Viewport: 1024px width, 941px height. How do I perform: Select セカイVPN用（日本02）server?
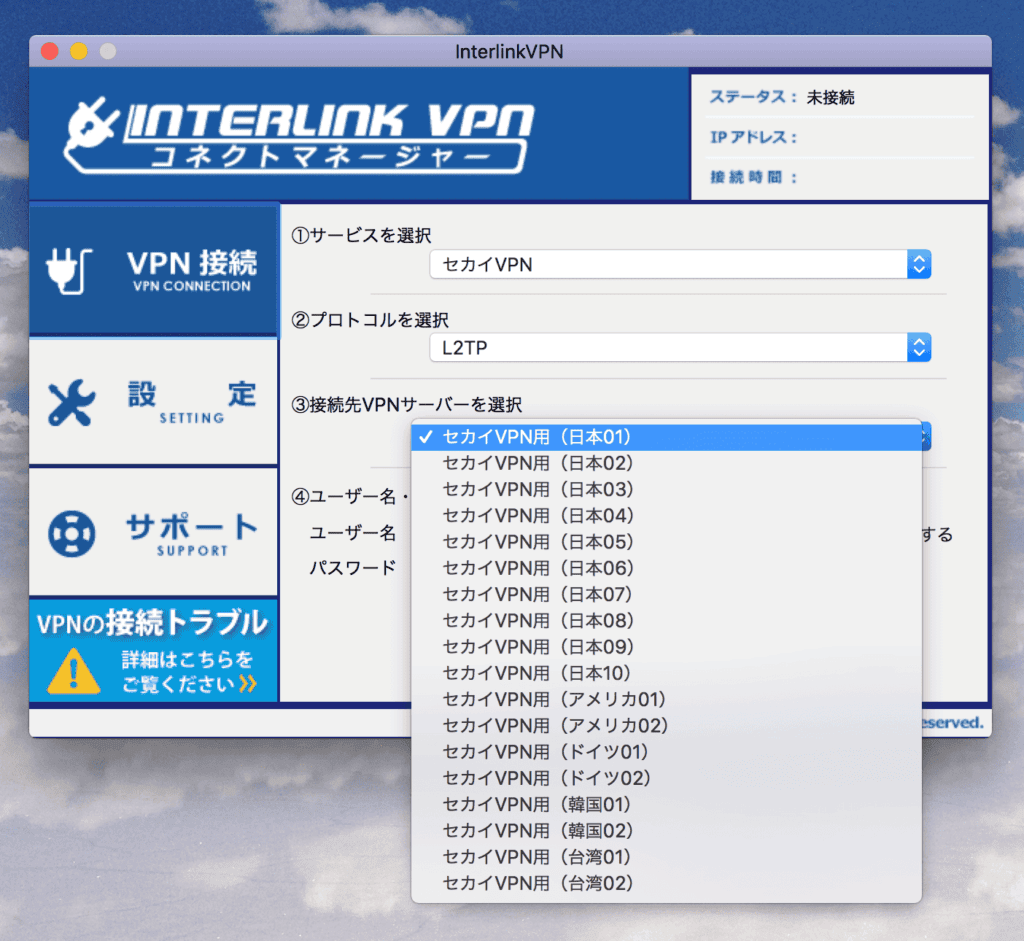coord(666,463)
